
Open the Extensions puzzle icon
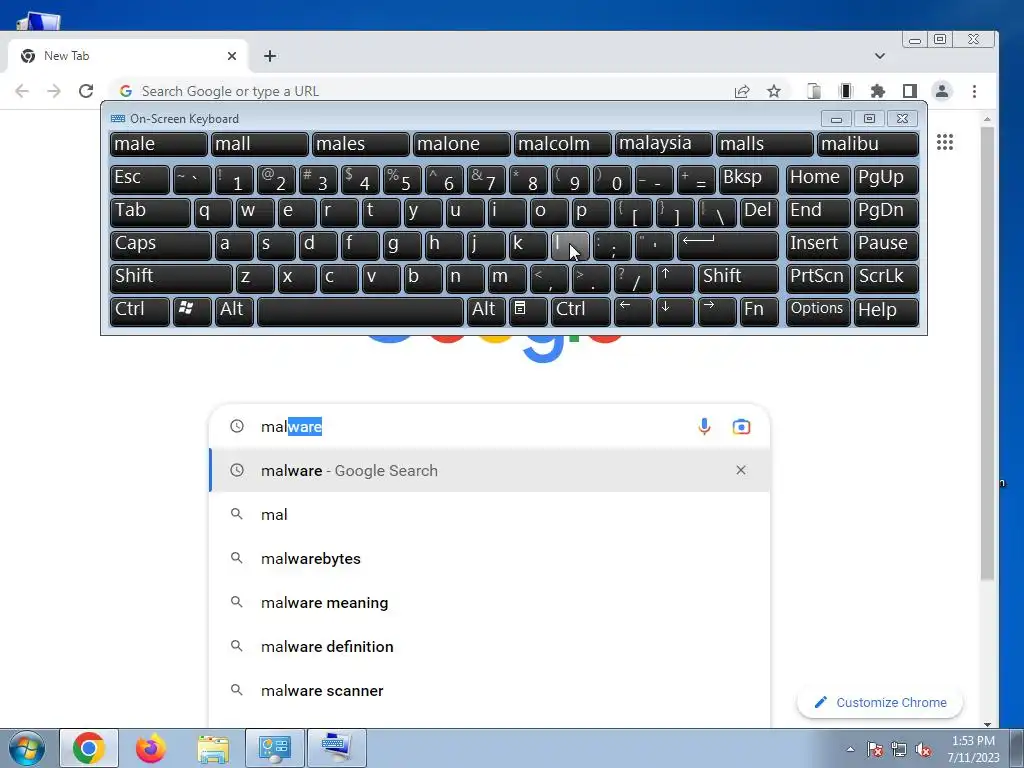pyautogui.click(x=878, y=91)
